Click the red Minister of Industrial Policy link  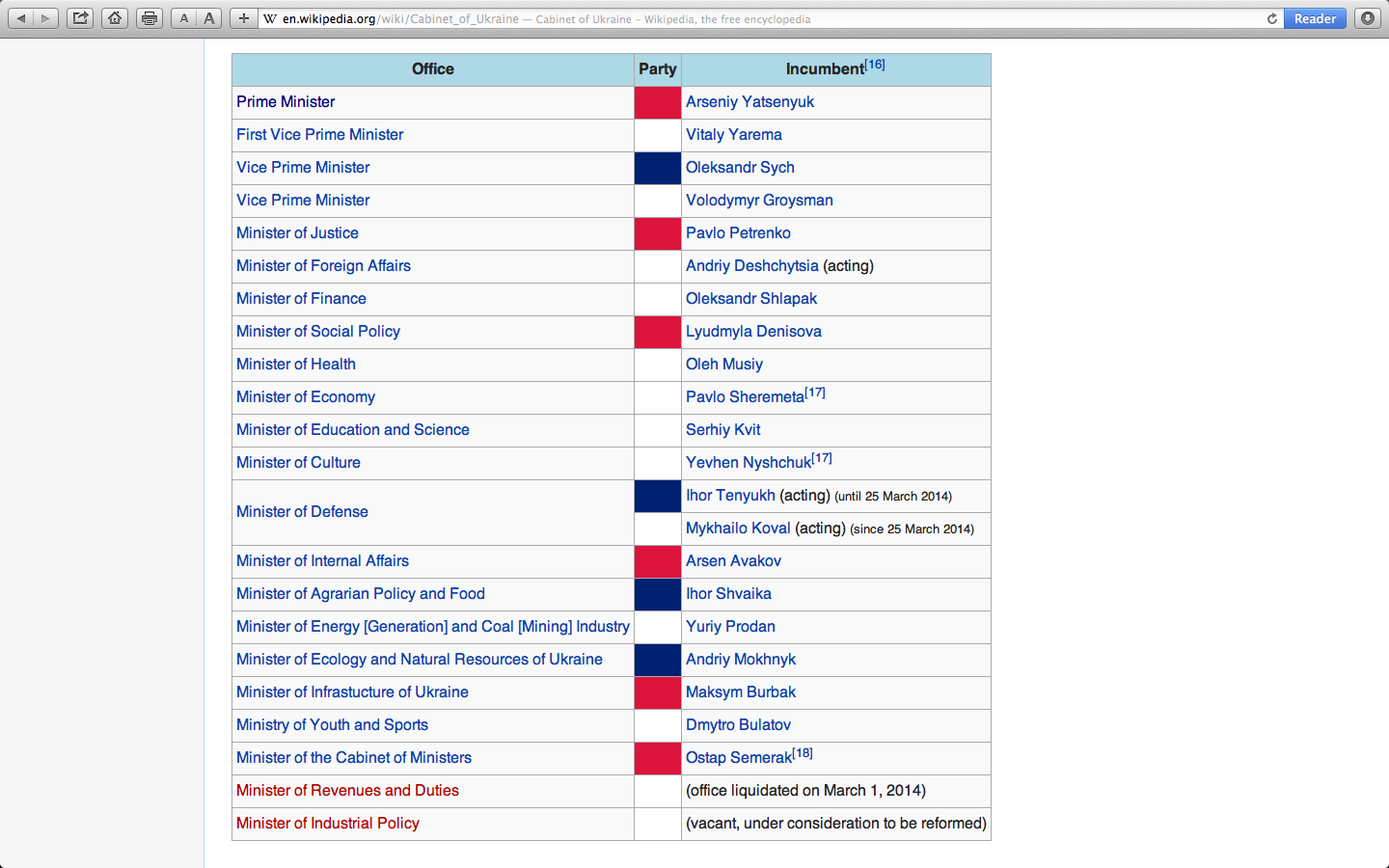pyautogui.click(x=328, y=824)
